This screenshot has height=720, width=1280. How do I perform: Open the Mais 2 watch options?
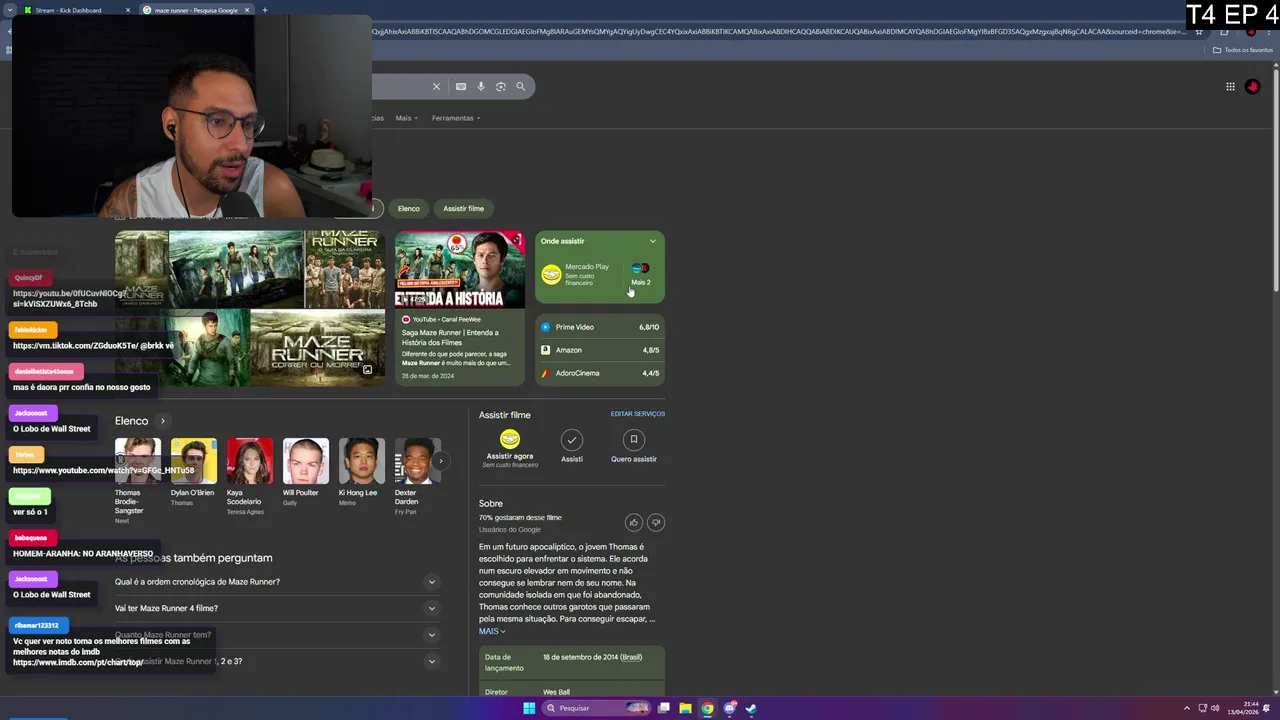point(641,274)
